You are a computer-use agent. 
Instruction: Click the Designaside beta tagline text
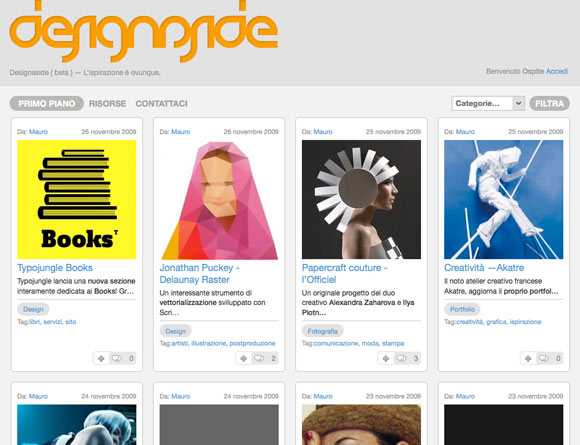[85, 73]
